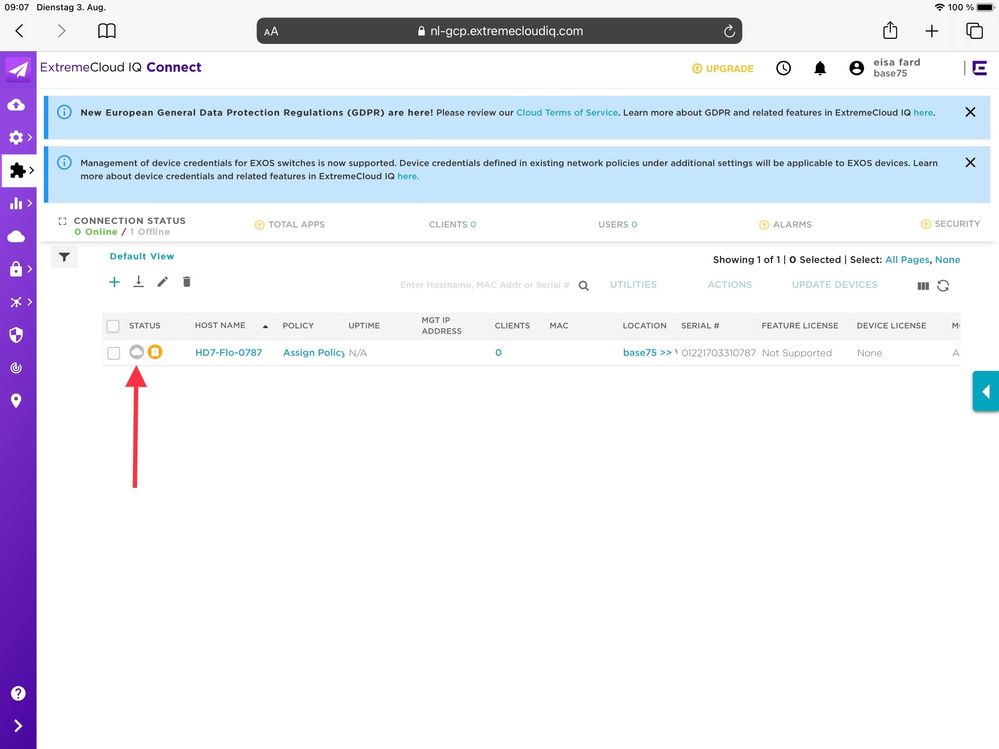999x749 pixels.
Task: Expand the right side panel tab
Action: pyautogui.click(x=986, y=392)
